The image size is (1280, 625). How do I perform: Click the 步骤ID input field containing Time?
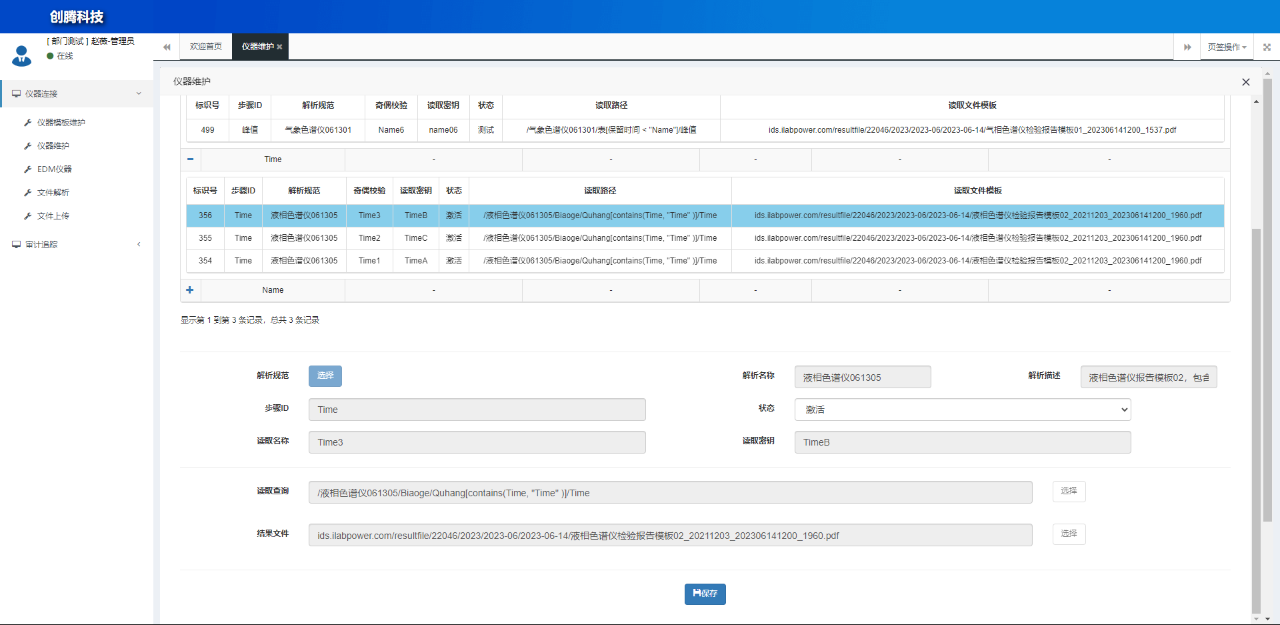(477, 409)
